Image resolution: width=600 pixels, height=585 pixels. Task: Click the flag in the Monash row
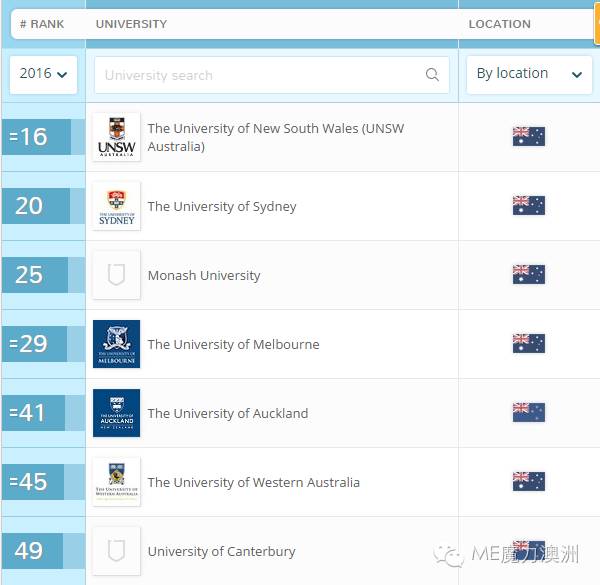[x=529, y=274]
